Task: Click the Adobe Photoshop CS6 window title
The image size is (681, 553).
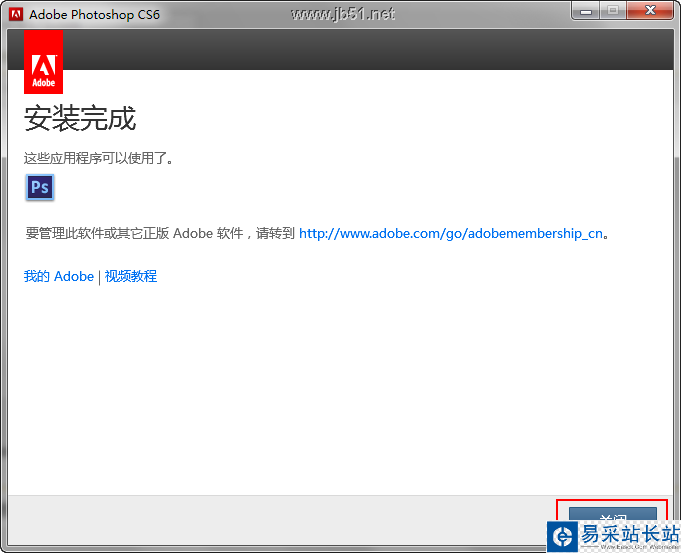Action: point(94,14)
